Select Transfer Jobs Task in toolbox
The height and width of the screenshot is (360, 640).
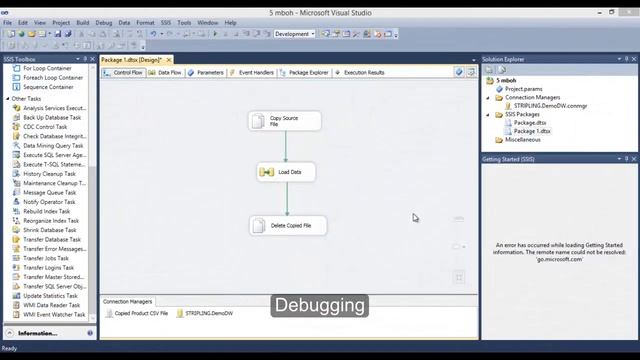point(46,258)
